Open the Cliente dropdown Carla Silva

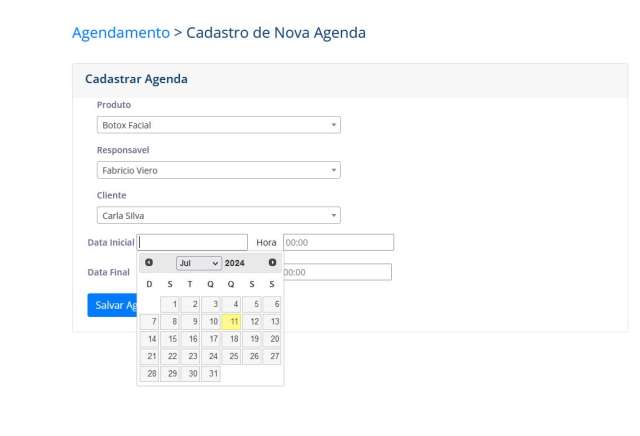click(218, 215)
